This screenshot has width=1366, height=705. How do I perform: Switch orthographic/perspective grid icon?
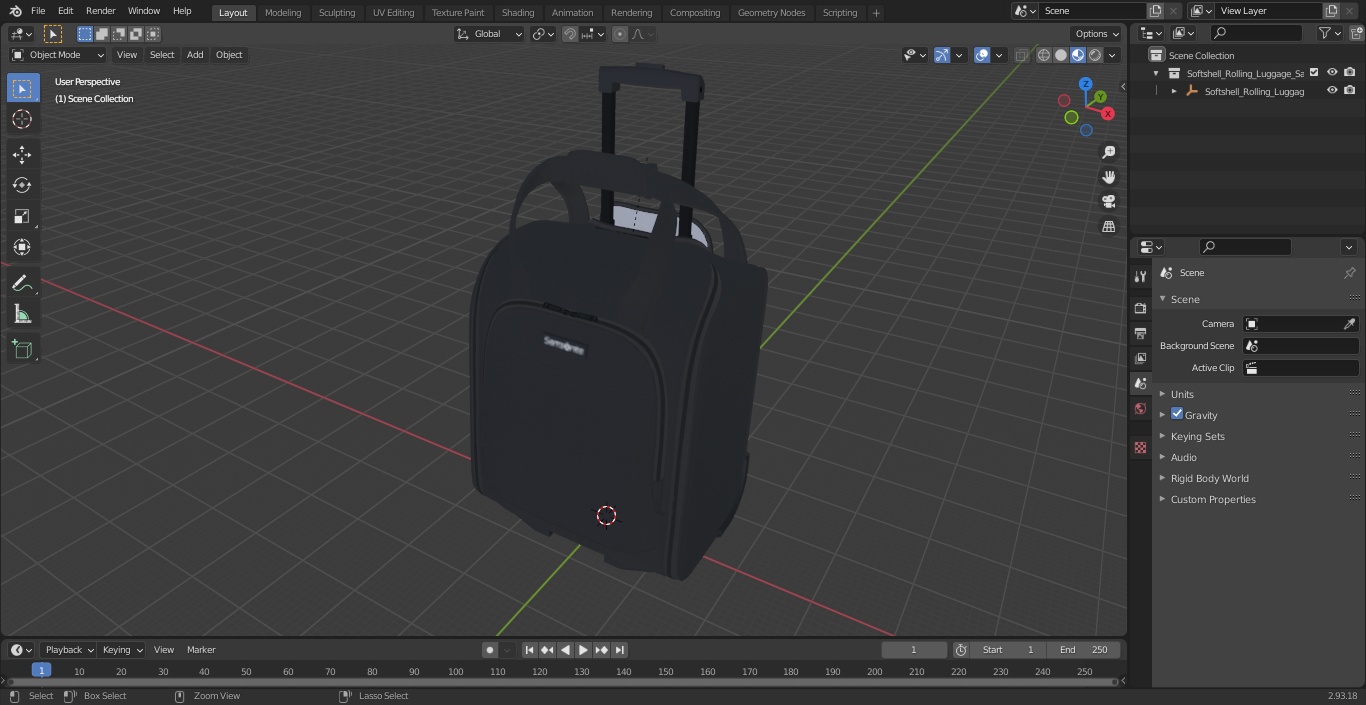point(1108,226)
